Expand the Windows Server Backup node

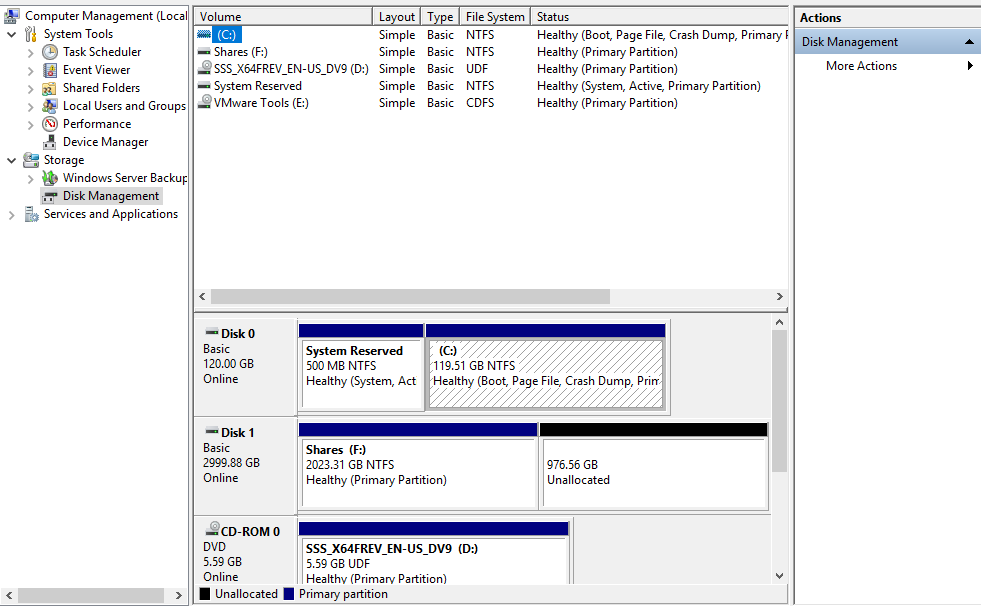pyautogui.click(x=31, y=179)
